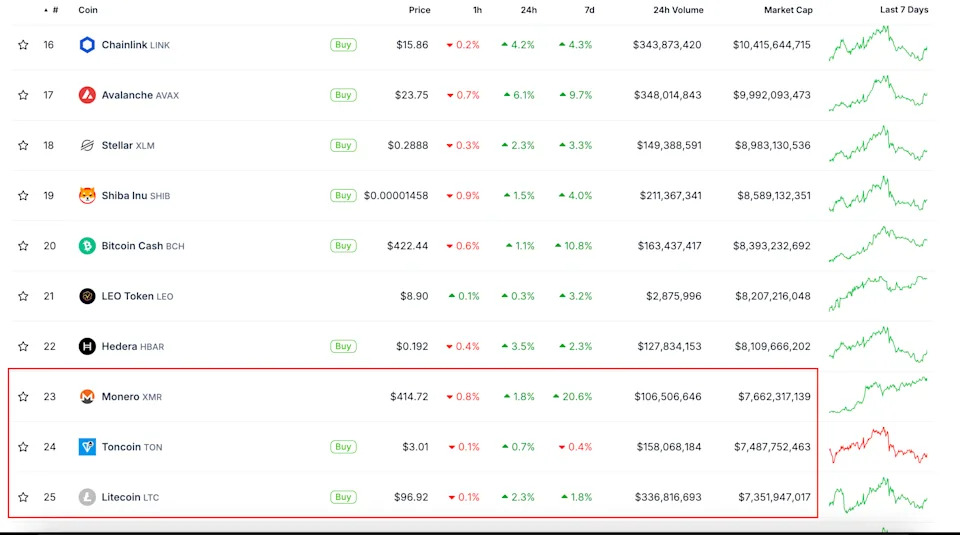Click the Shiba Inu dog logo

87,195
